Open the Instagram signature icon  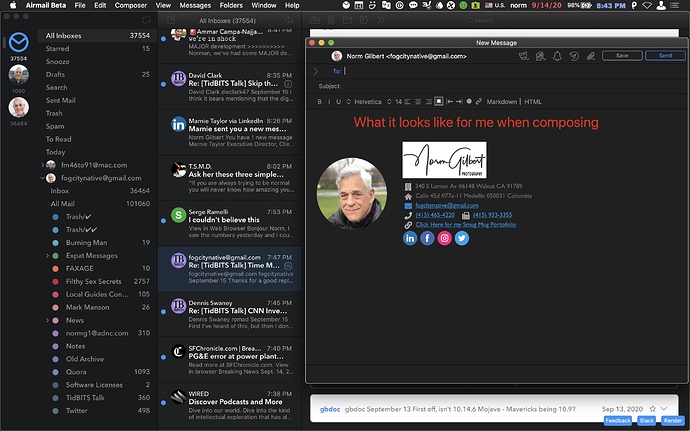tap(444, 238)
